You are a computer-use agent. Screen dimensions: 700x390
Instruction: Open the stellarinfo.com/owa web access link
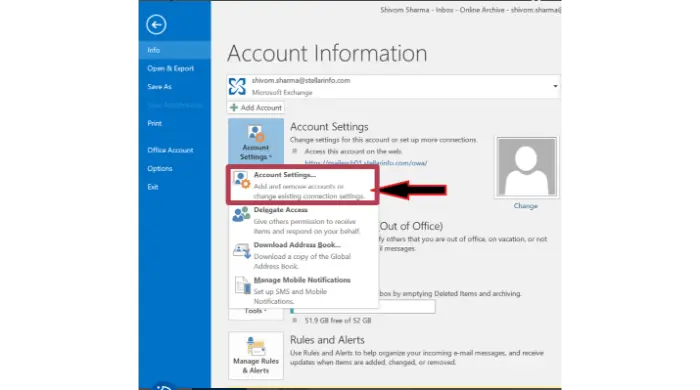366,163
